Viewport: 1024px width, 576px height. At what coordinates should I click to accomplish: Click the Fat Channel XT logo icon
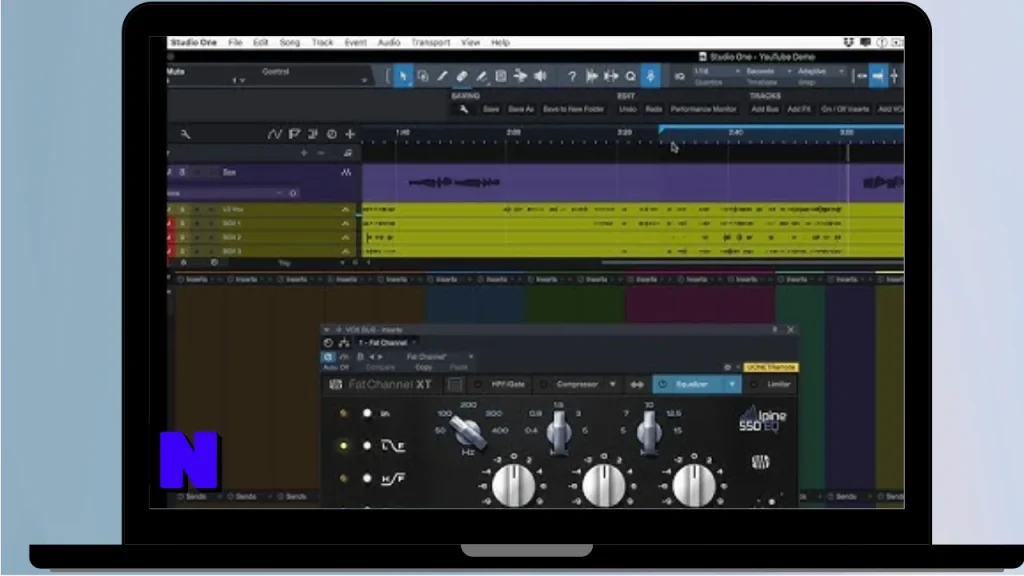click(336, 384)
